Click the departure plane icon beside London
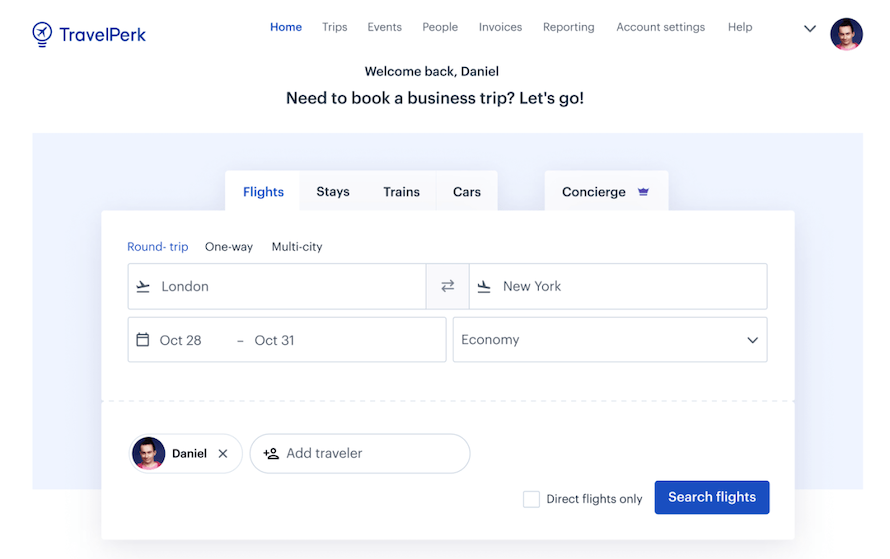Screen dimensions: 890x559 pos(143,287)
